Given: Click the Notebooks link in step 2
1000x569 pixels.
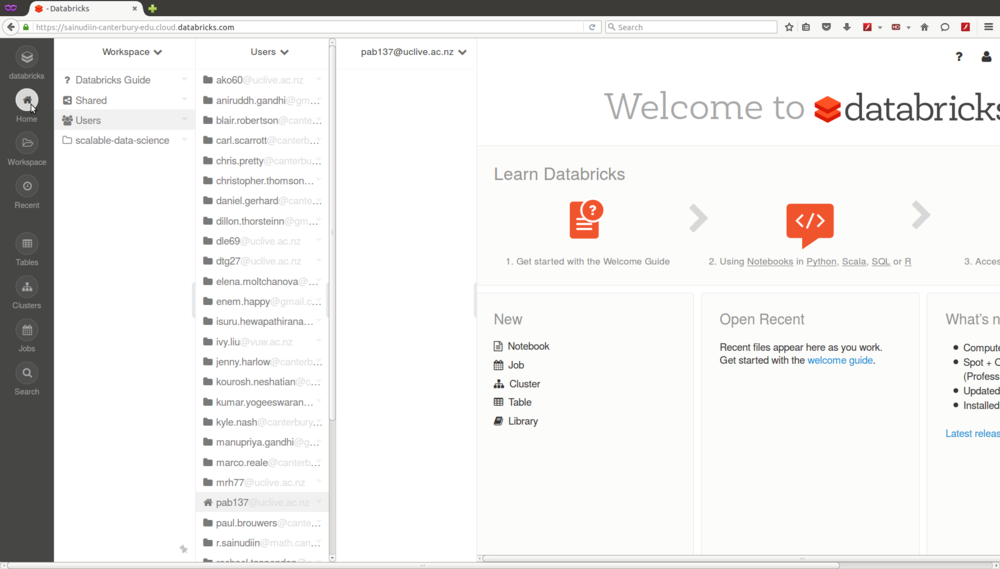Looking at the screenshot, I should click(770, 262).
